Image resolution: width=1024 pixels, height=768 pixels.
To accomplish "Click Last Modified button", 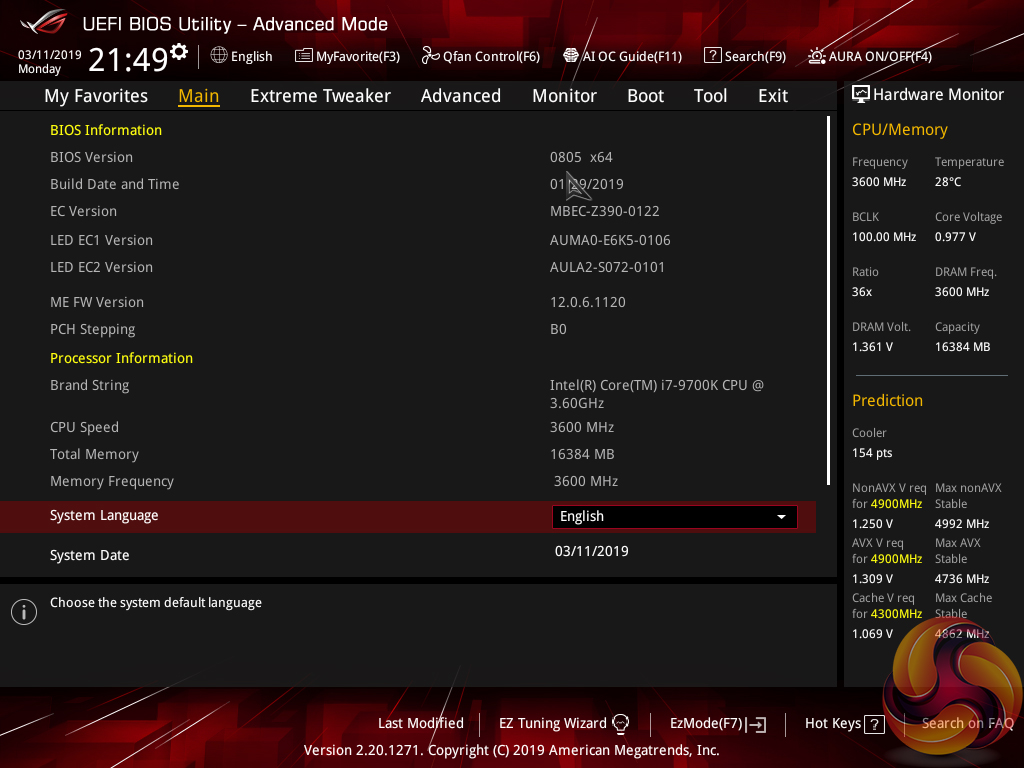I will click(x=421, y=724).
